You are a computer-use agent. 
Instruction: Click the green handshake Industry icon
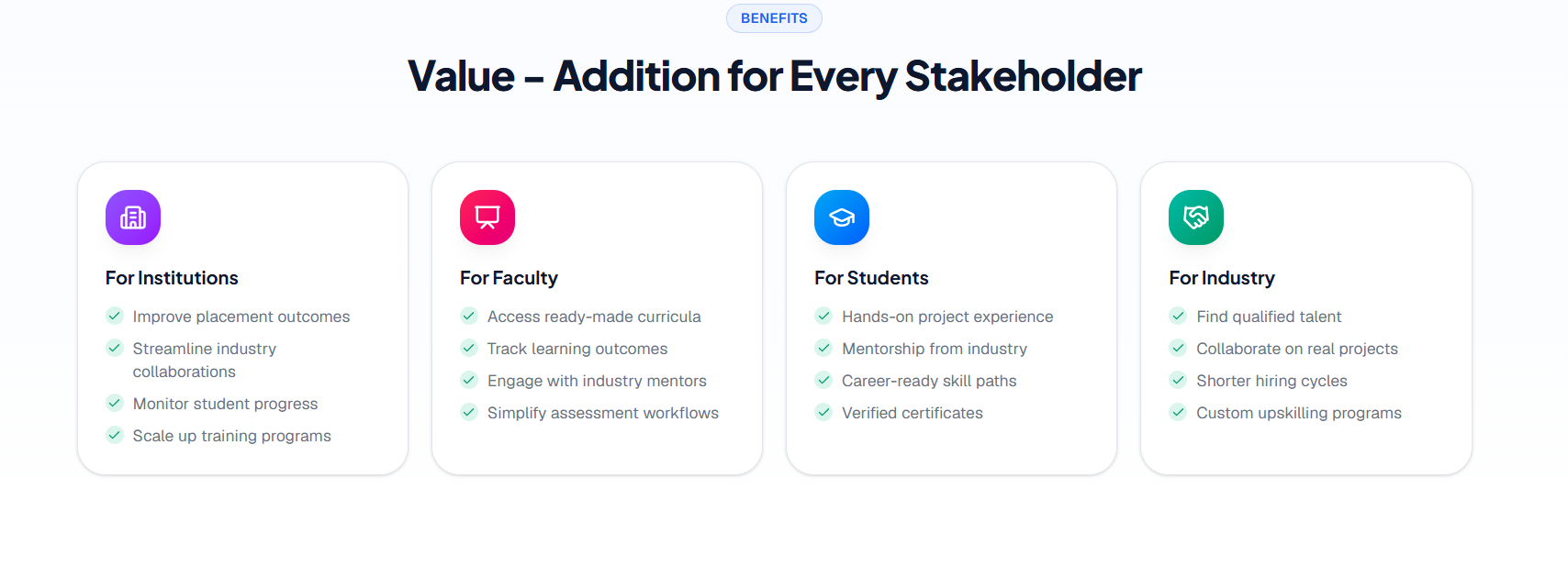[x=1196, y=217]
